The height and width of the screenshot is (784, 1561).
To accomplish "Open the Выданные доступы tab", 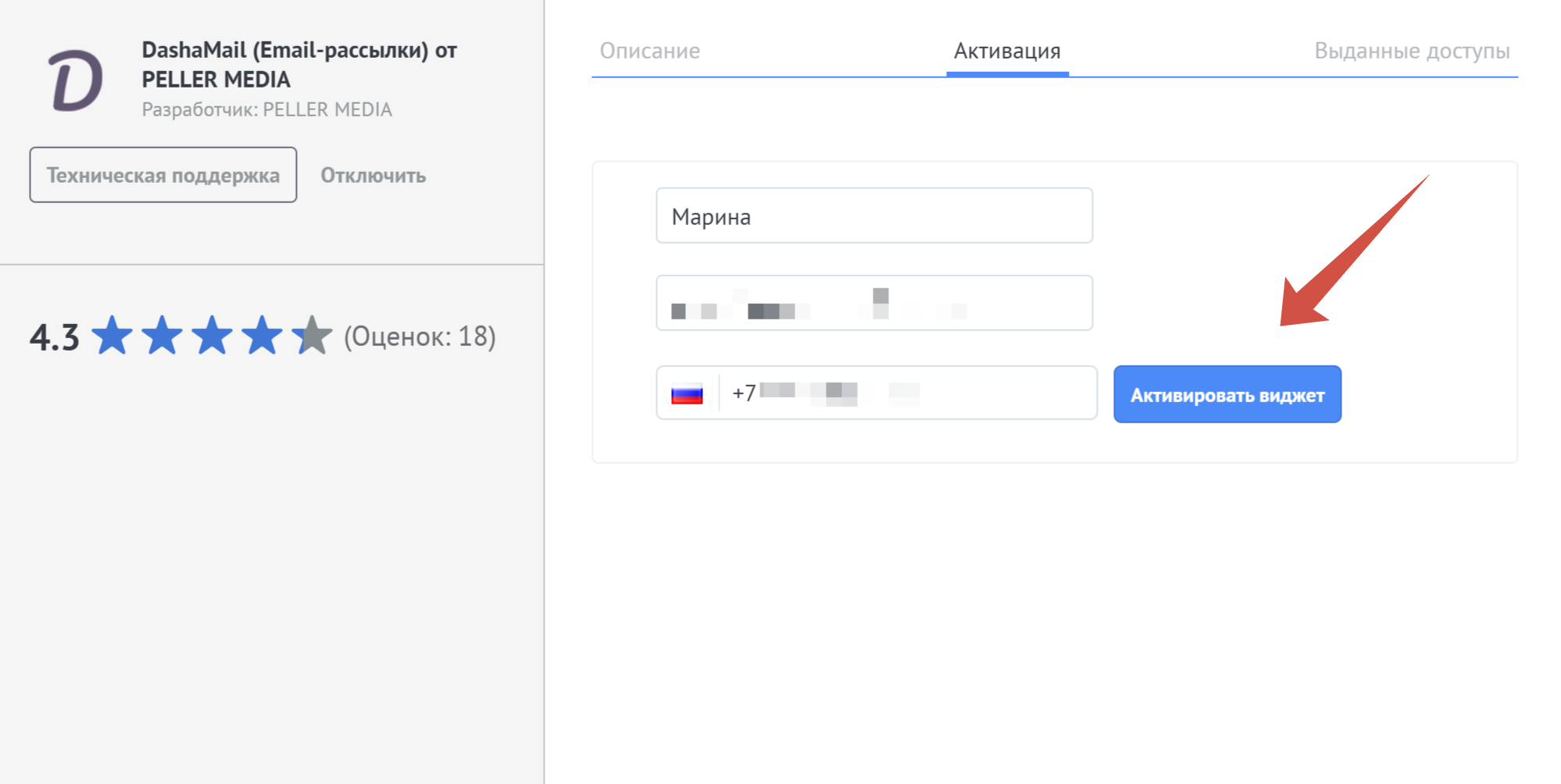I will click(1412, 51).
